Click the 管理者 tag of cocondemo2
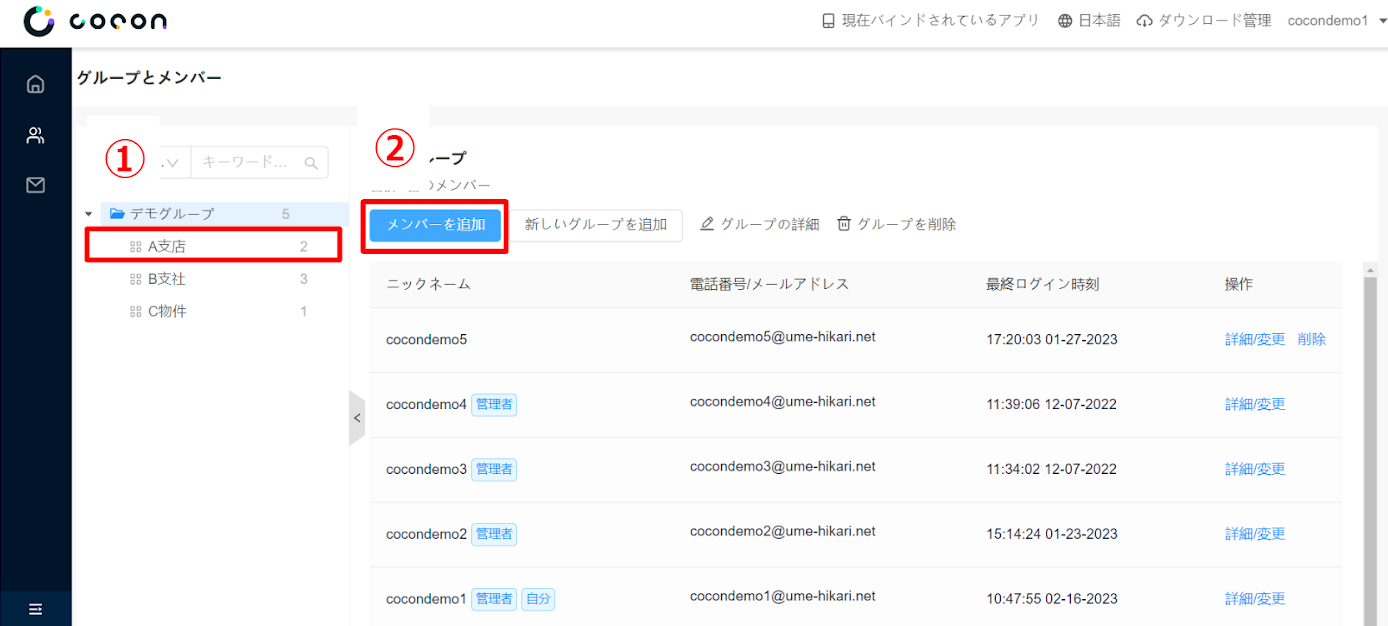The height and width of the screenshot is (626, 1388). click(494, 534)
